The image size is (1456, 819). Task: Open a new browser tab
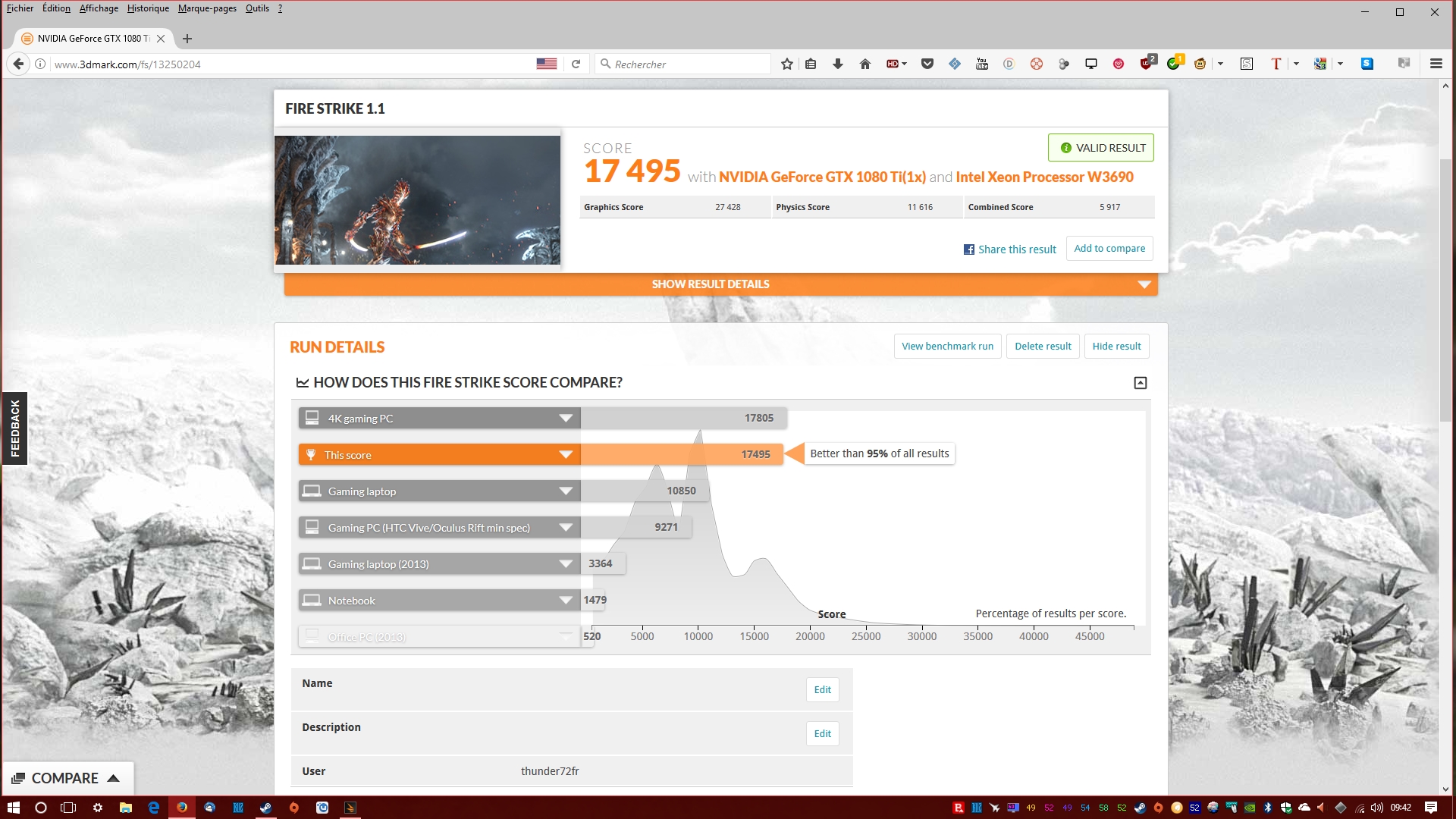pyautogui.click(x=187, y=39)
